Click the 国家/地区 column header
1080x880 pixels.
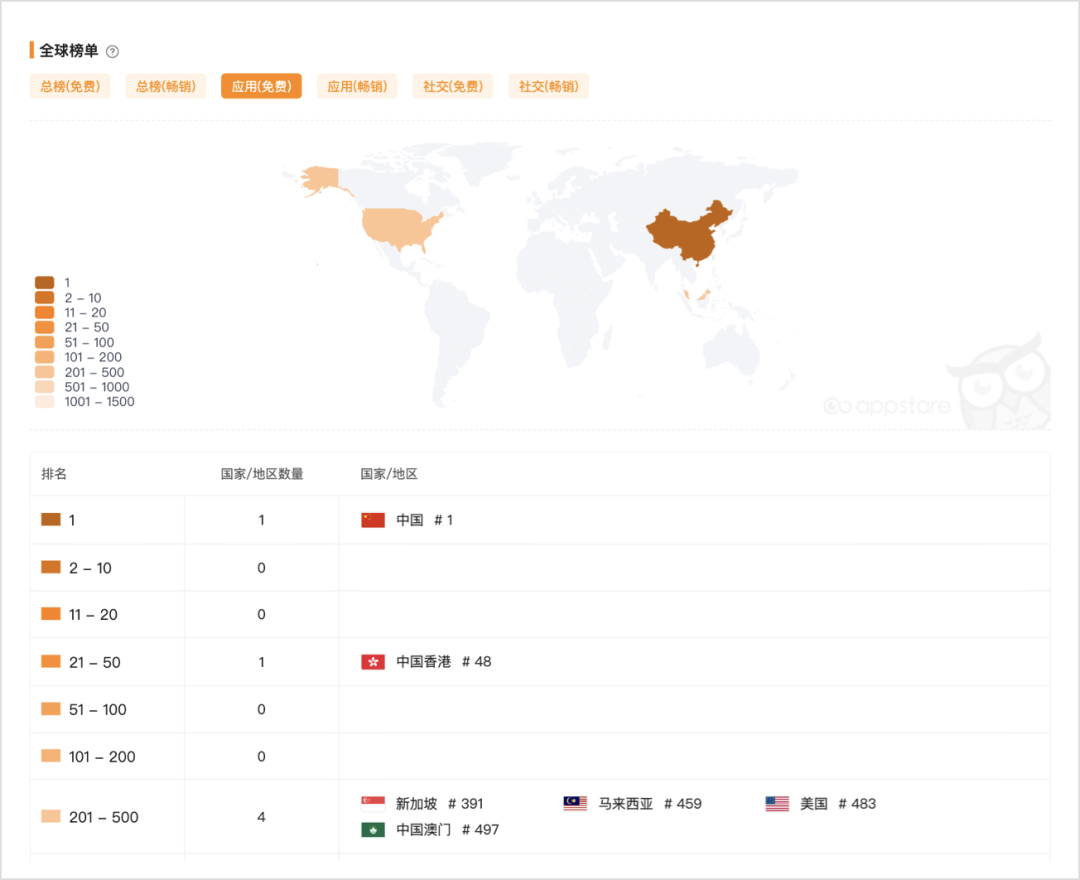click(x=388, y=474)
